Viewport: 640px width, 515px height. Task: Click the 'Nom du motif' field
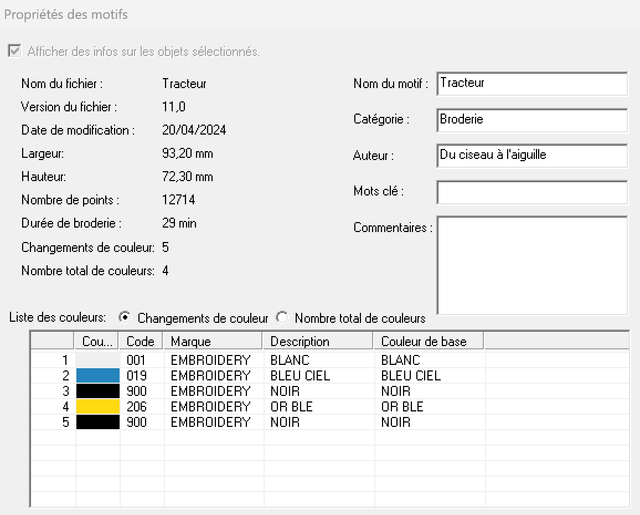(531, 84)
